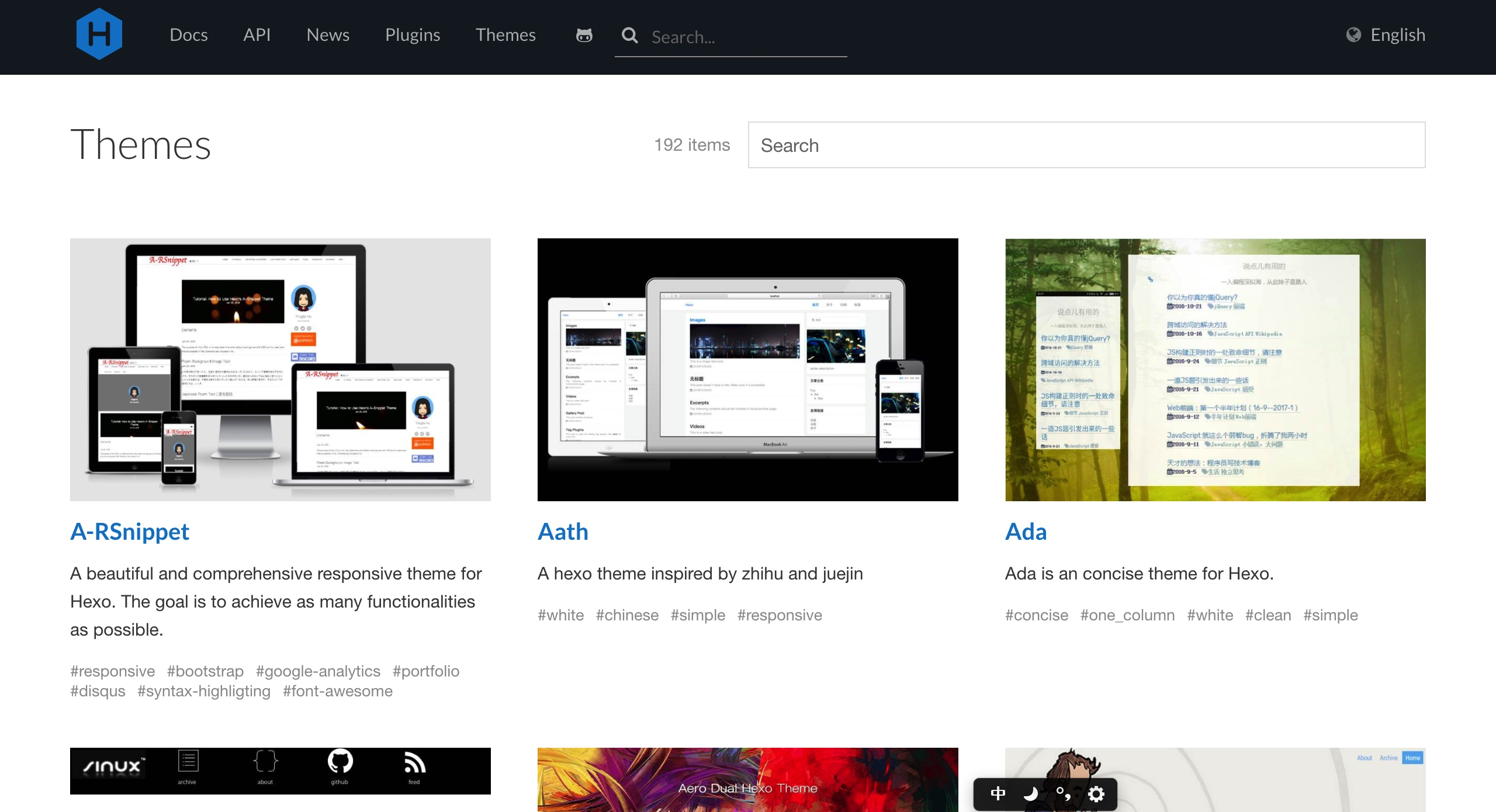Click #white tag under Aath
Screen dimensions: 1496x812
coord(560,615)
